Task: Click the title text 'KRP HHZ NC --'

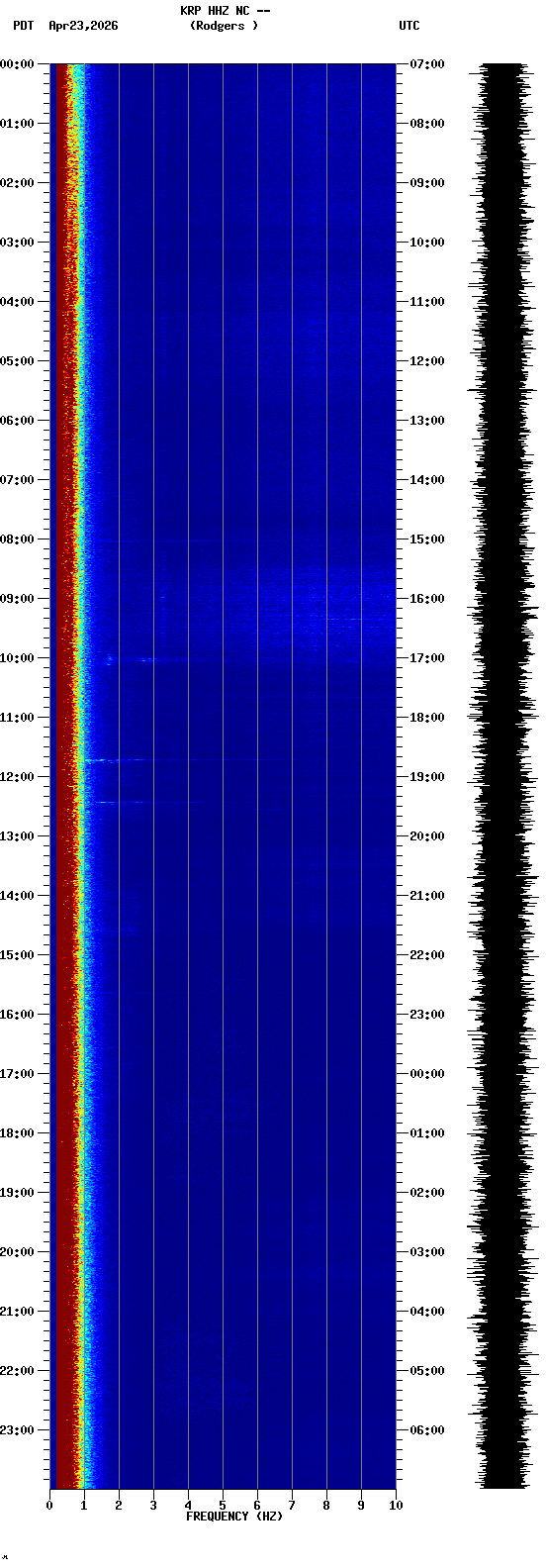Action: [225, 11]
